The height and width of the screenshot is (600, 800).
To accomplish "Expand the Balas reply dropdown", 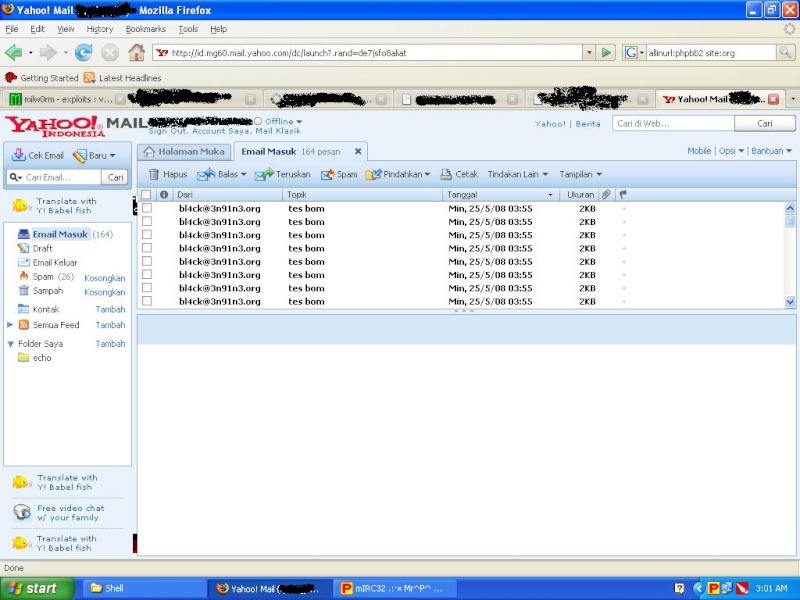I will [x=244, y=174].
